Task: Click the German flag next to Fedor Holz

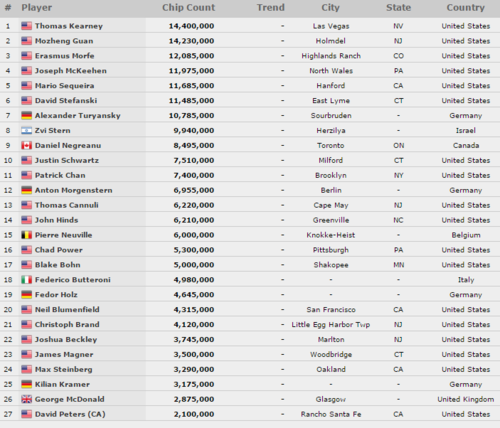Action: 26,295
